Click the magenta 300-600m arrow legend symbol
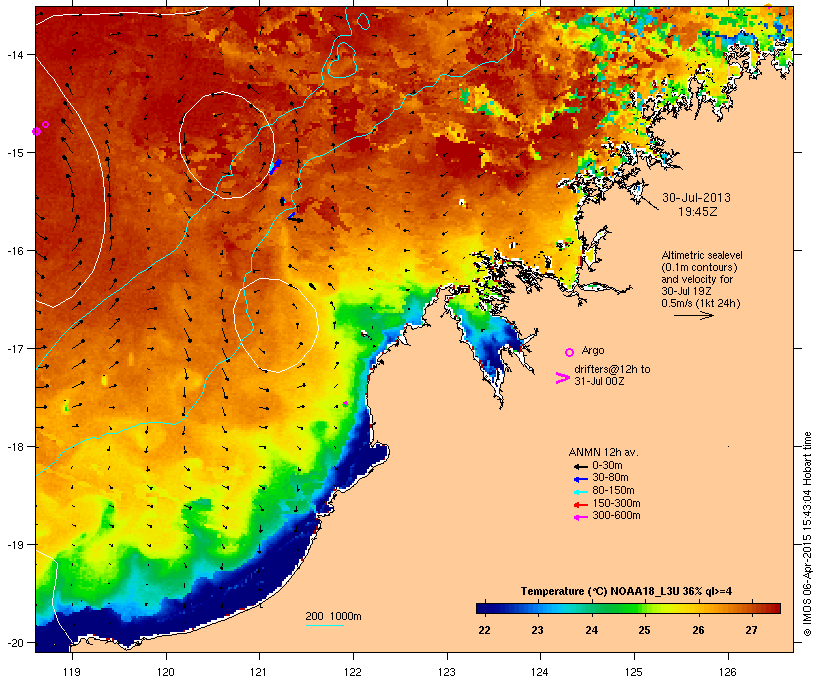Viewport: 820px width, 680px height. [x=580, y=517]
